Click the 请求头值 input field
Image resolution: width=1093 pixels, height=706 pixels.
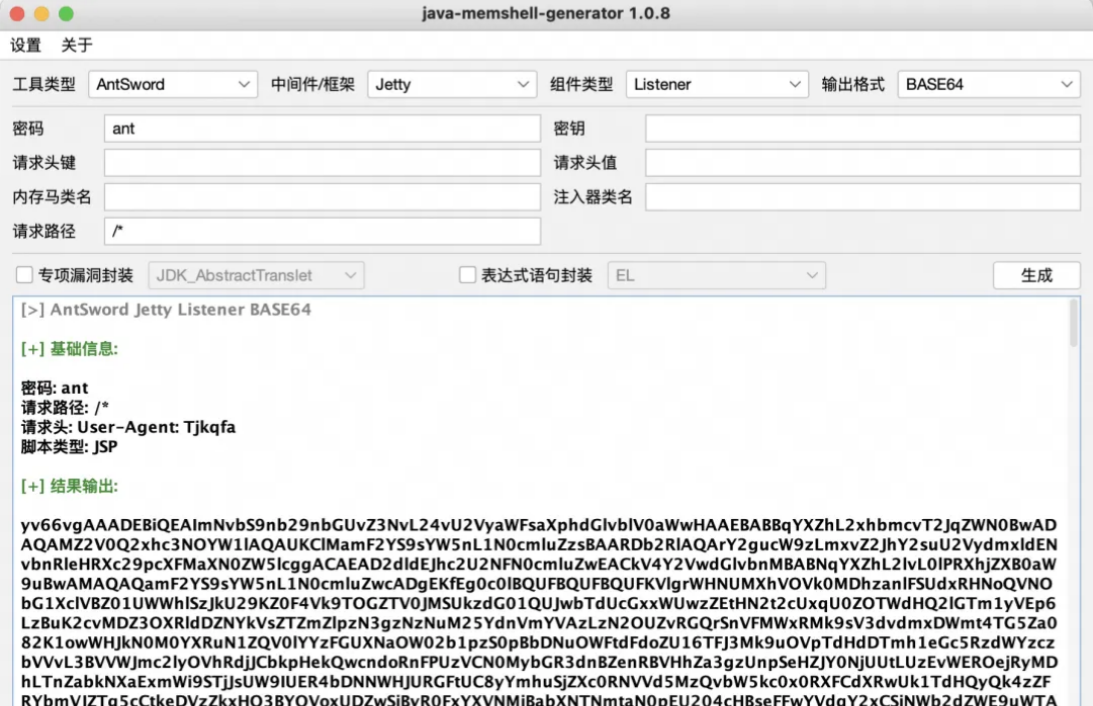click(863, 162)
